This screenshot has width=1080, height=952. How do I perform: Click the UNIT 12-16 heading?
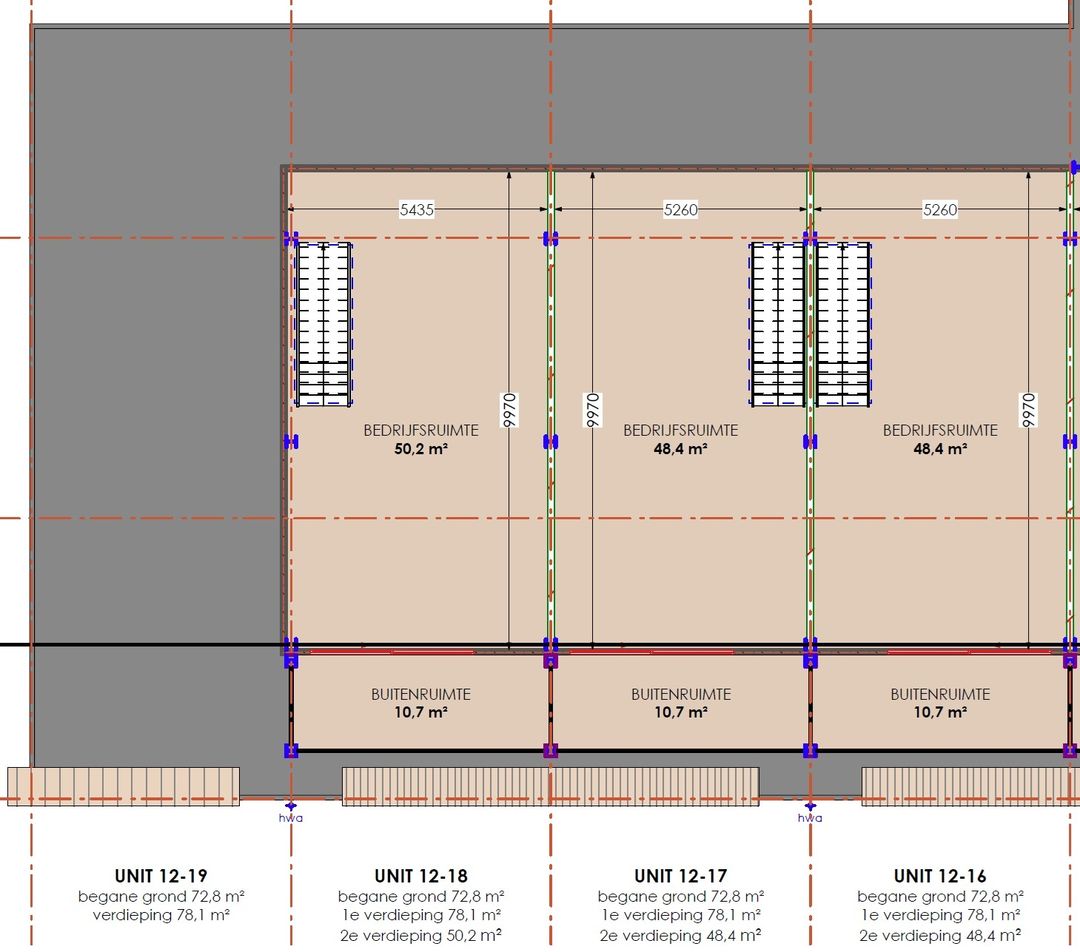click(x=940, y=876)
